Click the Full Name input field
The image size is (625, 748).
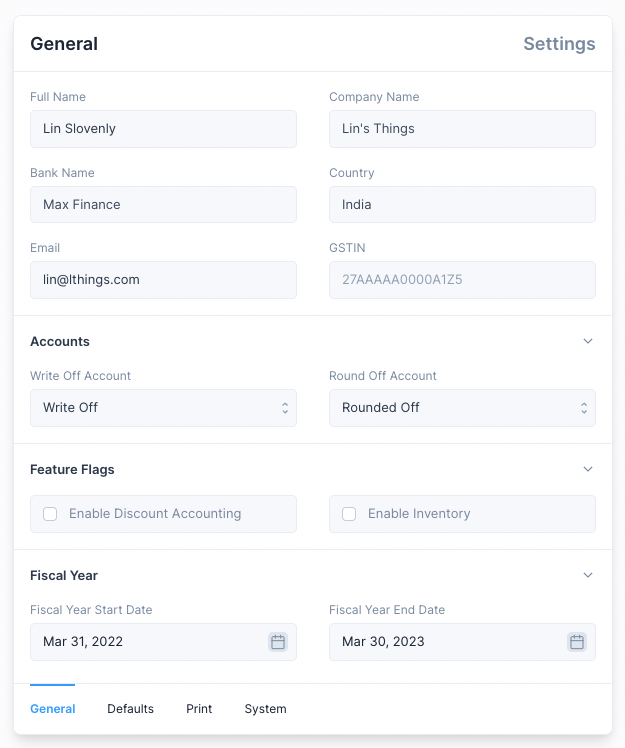click(x=163, y=129)
